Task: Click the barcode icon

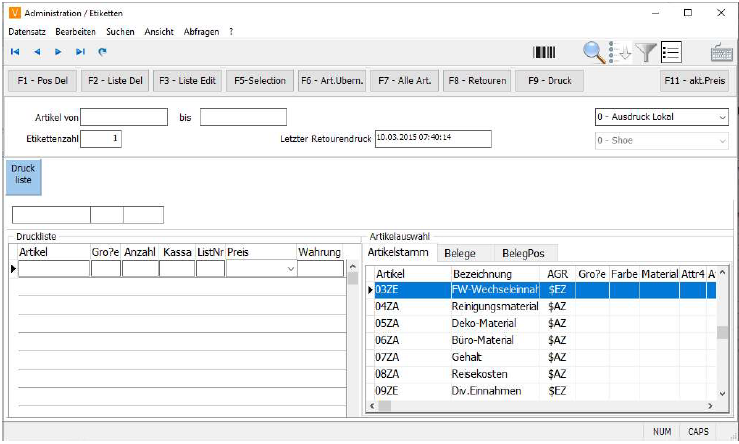Action: (x=544, y=53)
